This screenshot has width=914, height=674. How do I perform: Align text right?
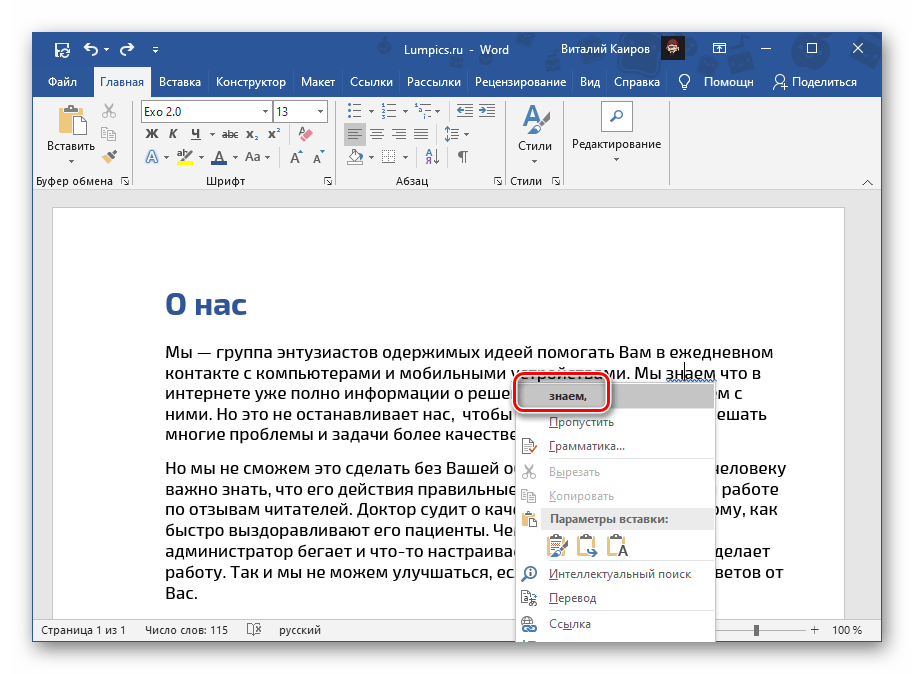[399, 135]
